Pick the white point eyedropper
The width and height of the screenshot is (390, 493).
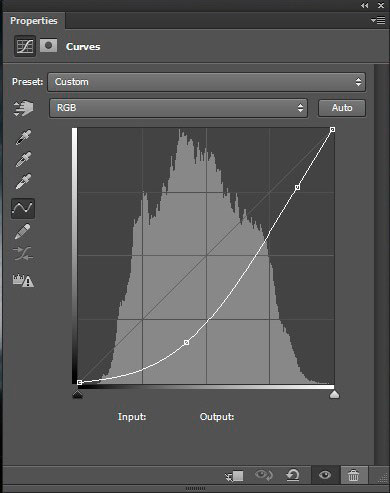click(x=23, y=181)
